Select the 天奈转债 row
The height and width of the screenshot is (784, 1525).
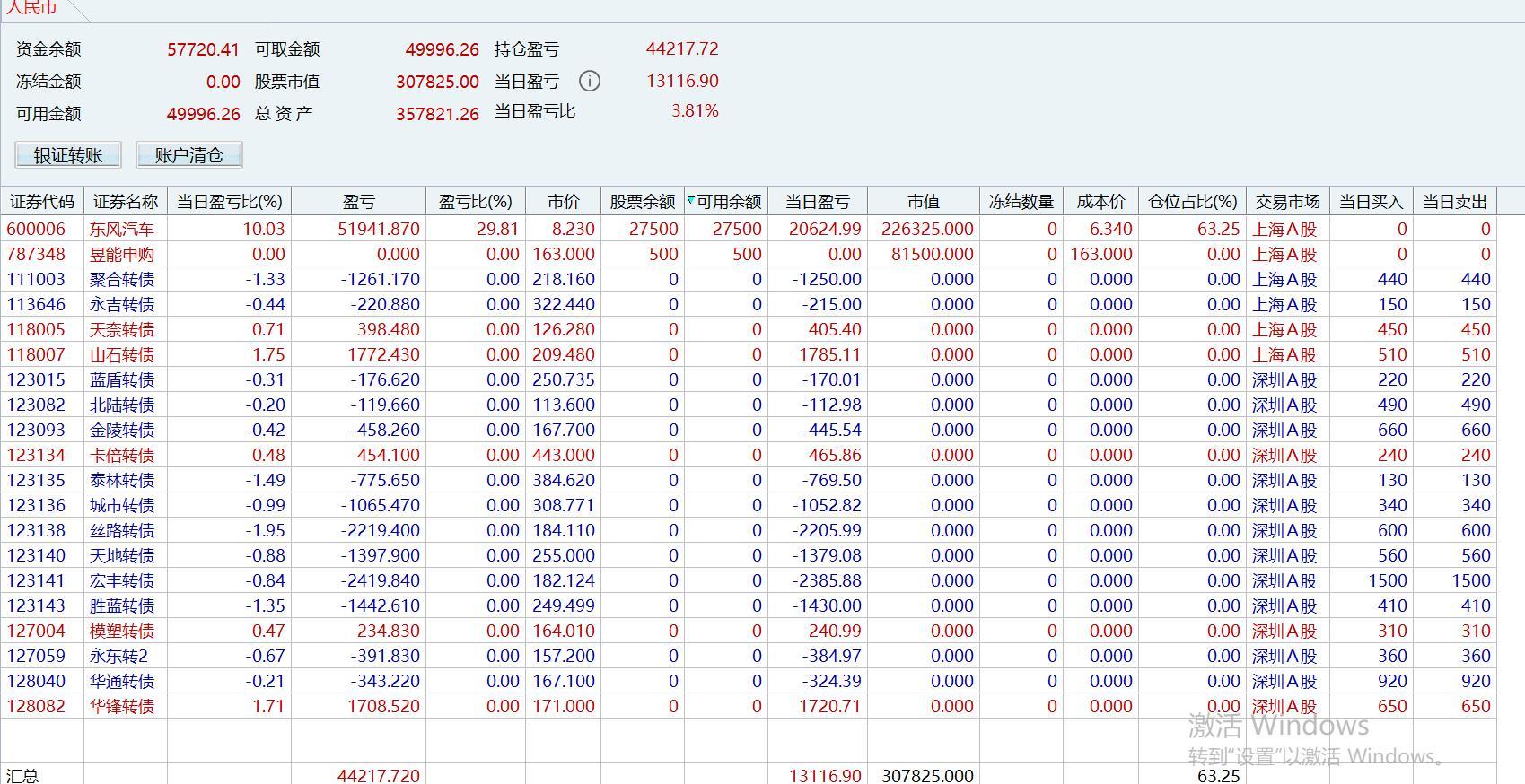coord(749,329)
